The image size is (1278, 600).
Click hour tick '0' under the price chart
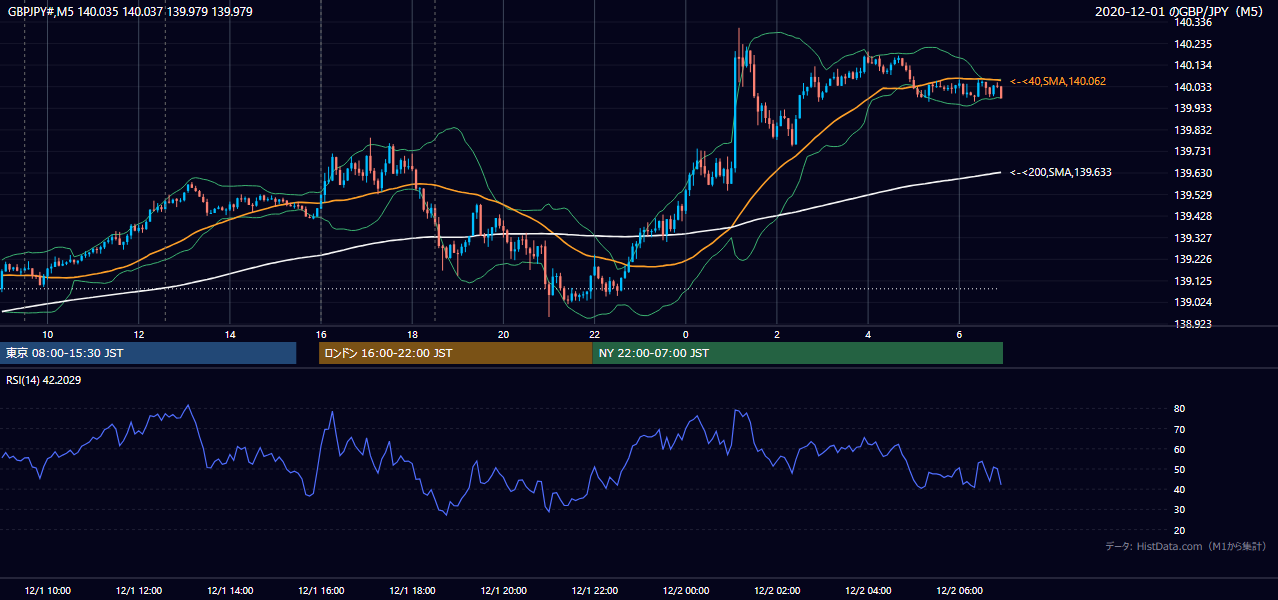coord(686,334)
